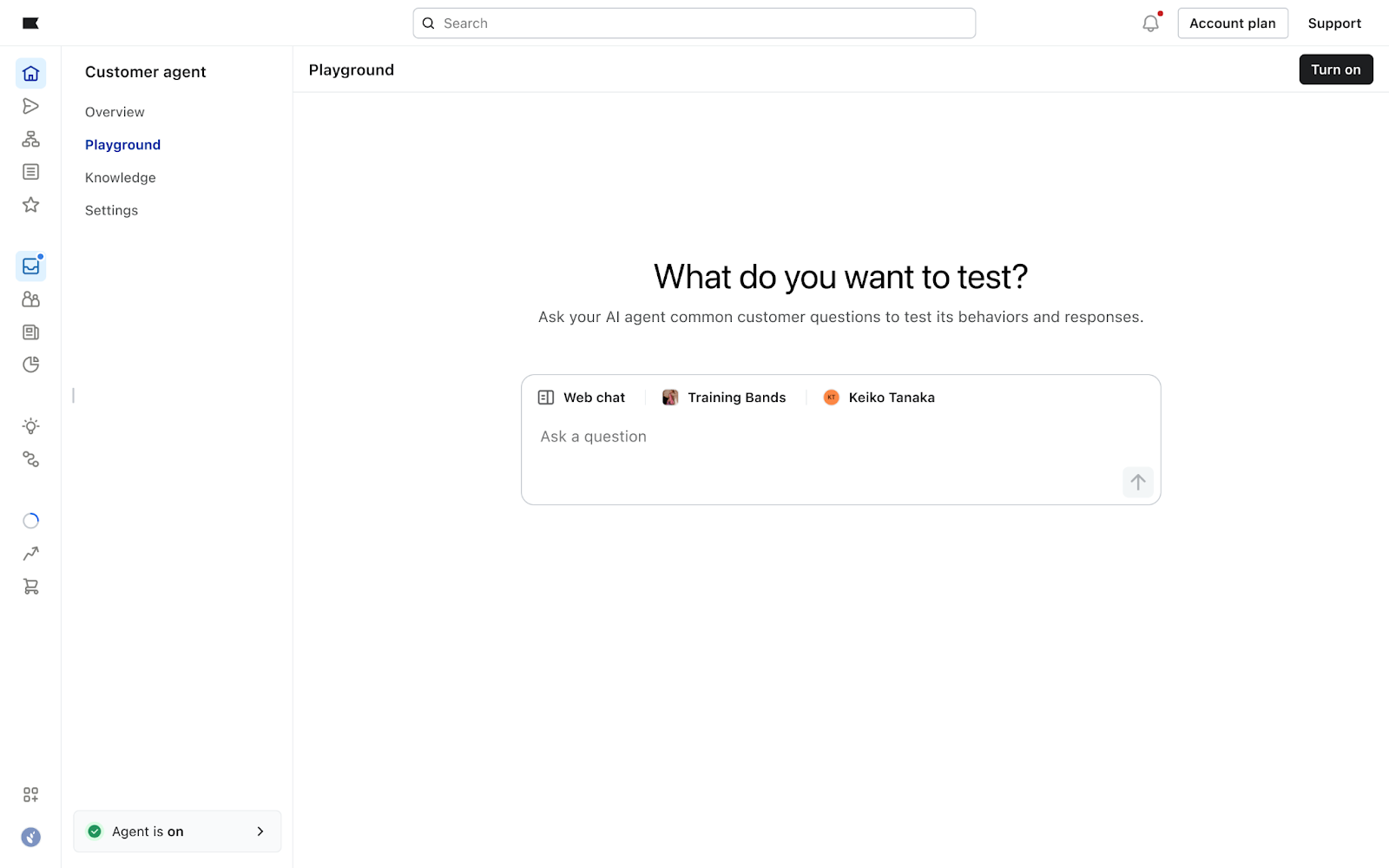
Task: Open the Web chat channel selector
Action: coord(582,398)
